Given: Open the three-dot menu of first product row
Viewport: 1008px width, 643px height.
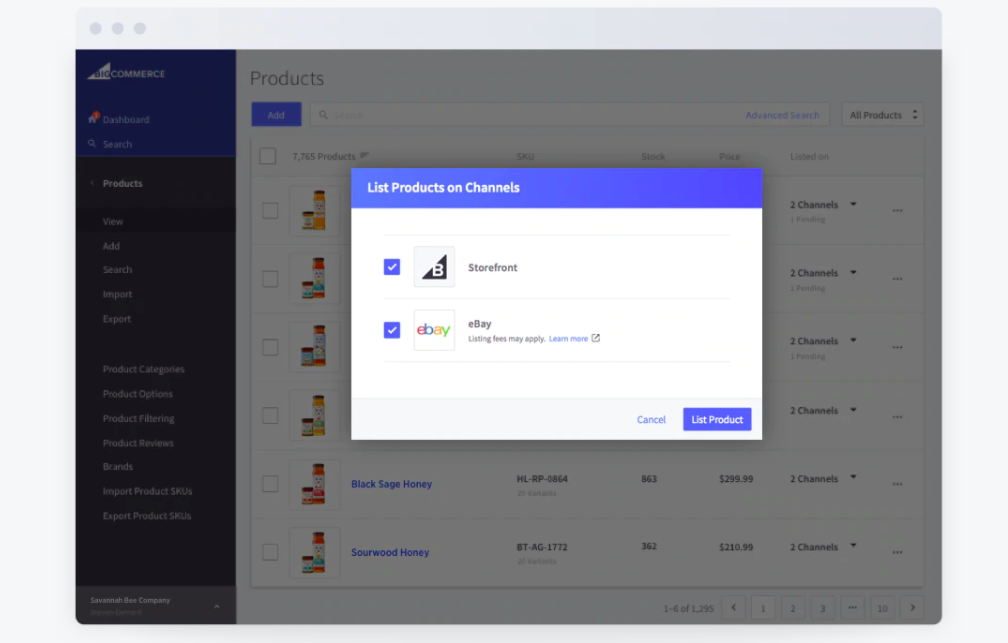Looking at the screenshot, I should pyautogui.click(x=897, y=210).
